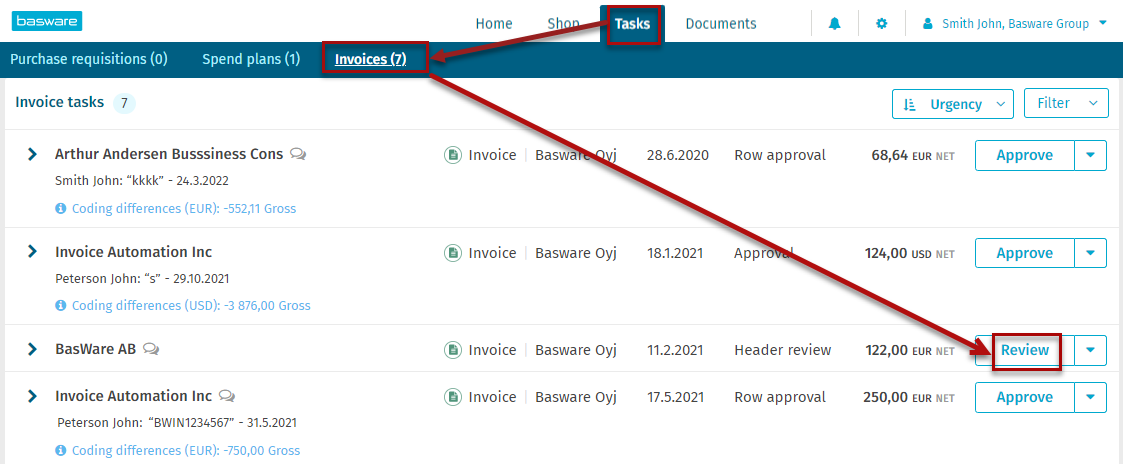Open the notifications bell
The width and height of the screenshot is (1123, 464).
(834, 24)
